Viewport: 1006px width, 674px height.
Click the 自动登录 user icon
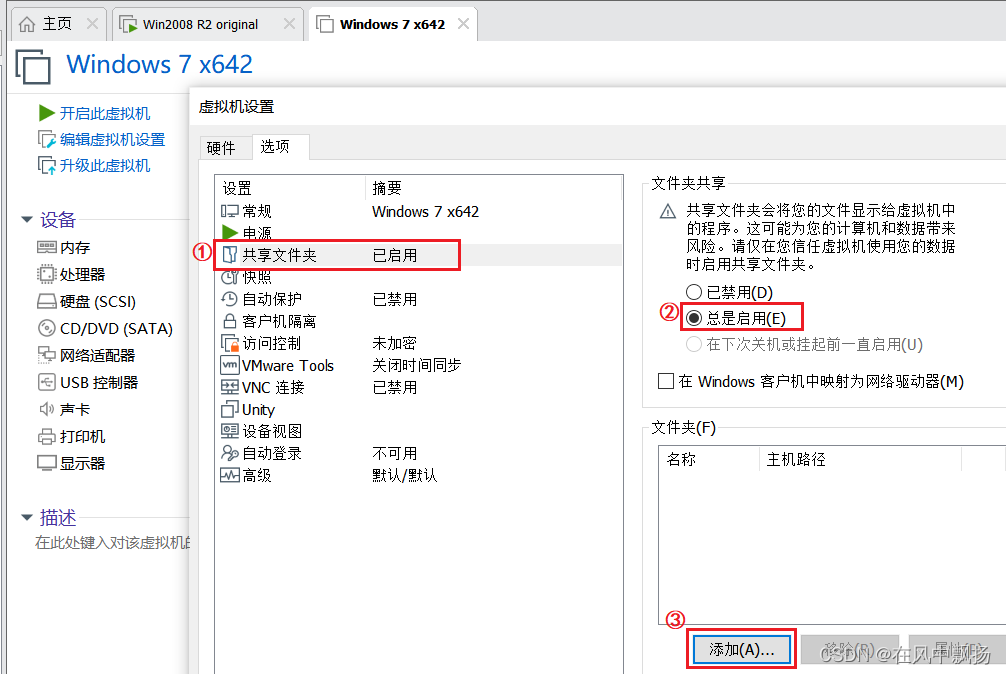pyautogui.click(x=230, y=453)
